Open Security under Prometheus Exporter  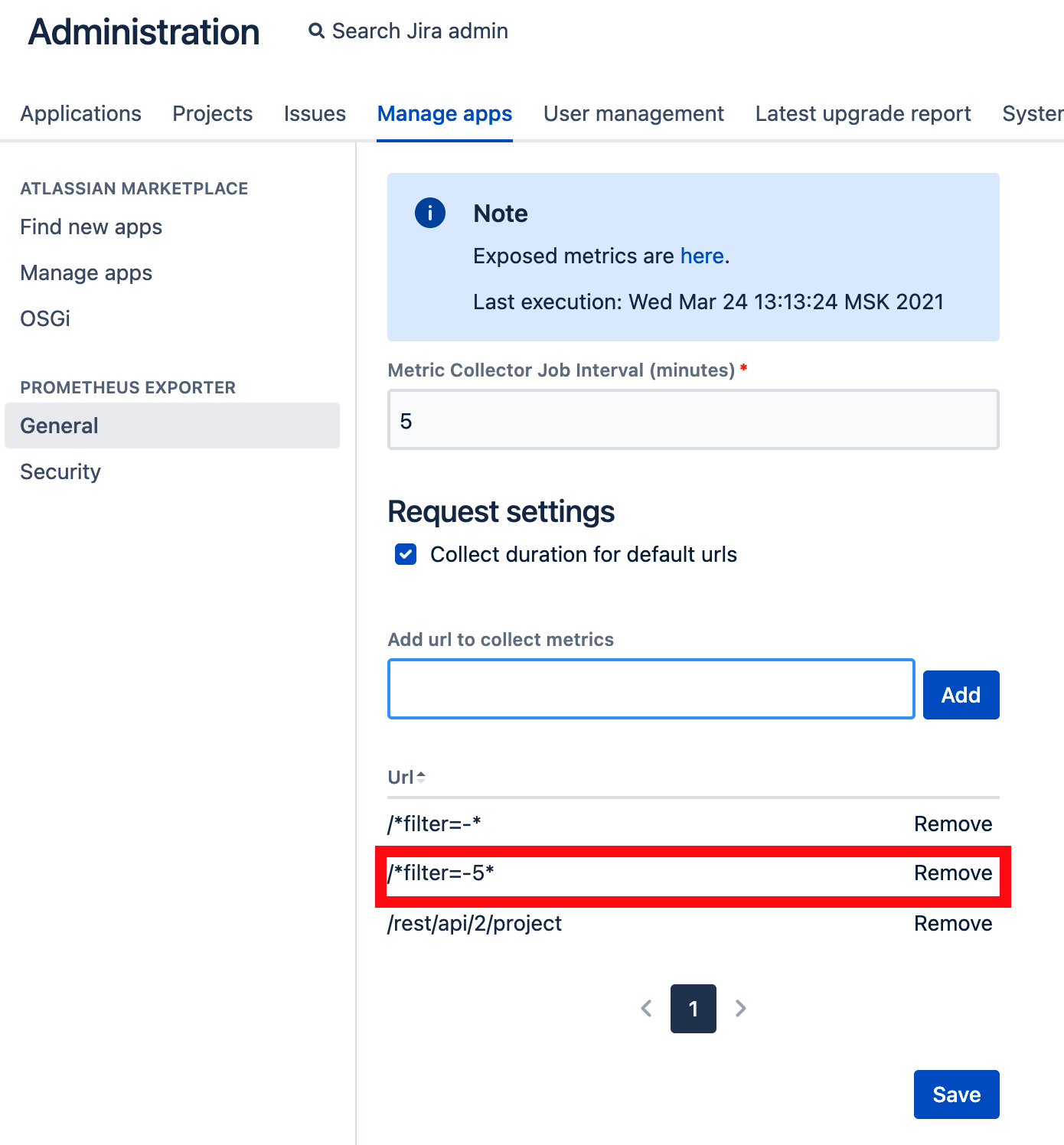click(60, 471)
